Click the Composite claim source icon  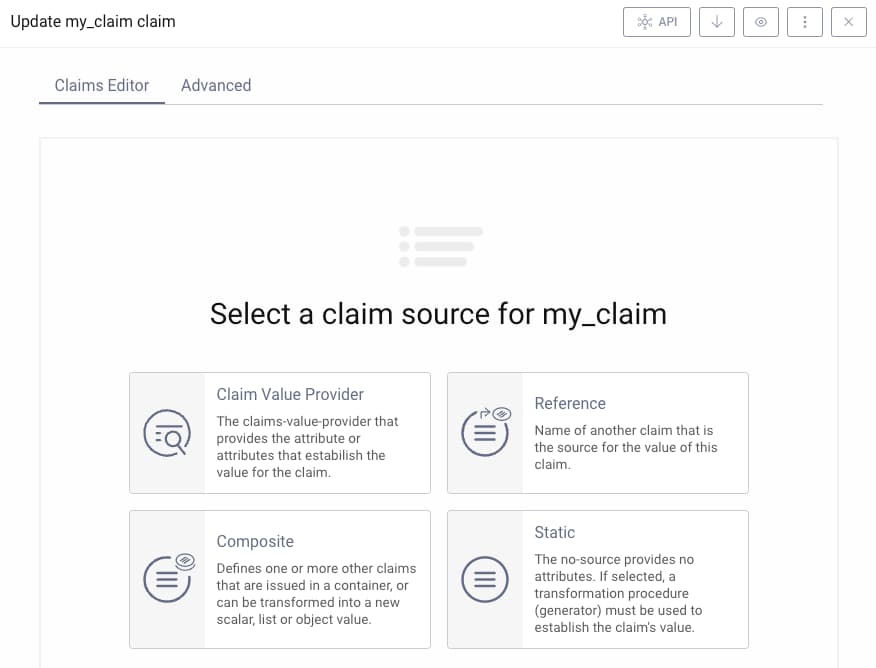click(167, 580)
